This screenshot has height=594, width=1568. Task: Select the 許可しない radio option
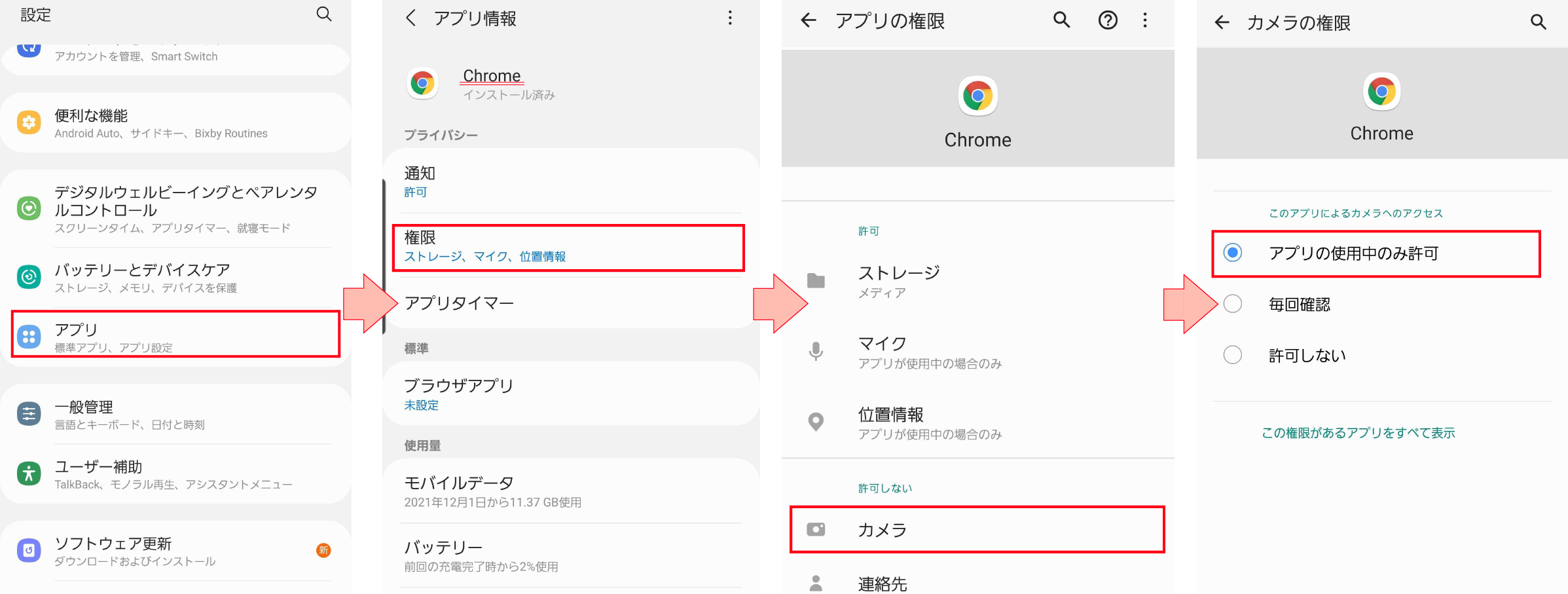click(1233, 355)
